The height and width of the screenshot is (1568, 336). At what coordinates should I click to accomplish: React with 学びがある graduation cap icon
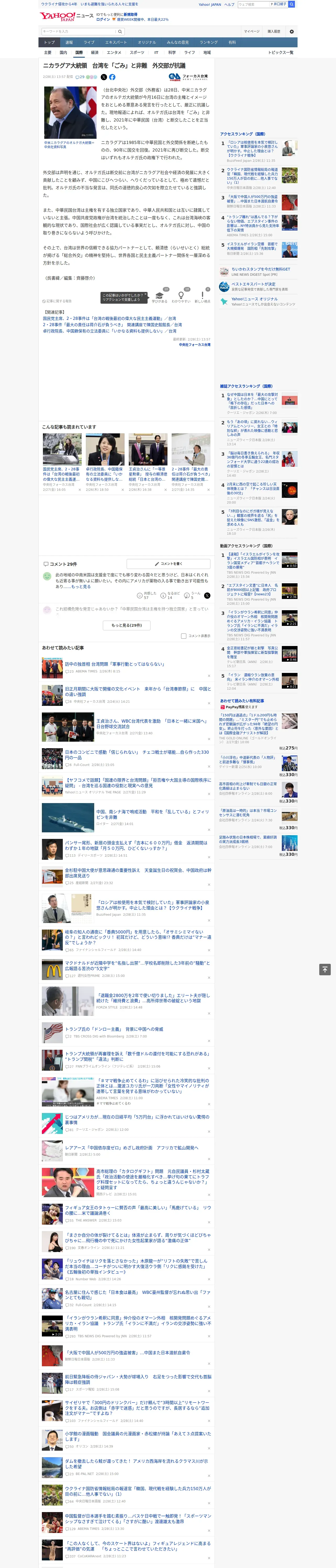[x=160, y=295]
